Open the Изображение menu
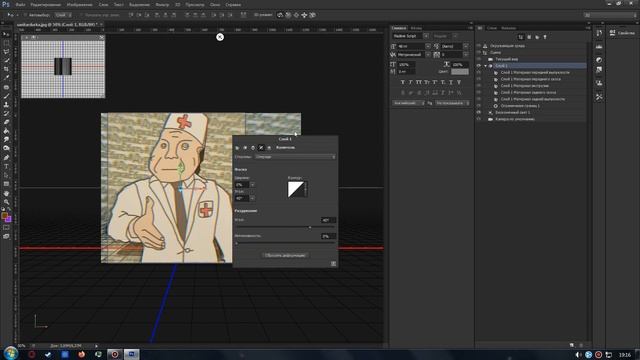Screen dimensions: 640x360 (79, 4)
